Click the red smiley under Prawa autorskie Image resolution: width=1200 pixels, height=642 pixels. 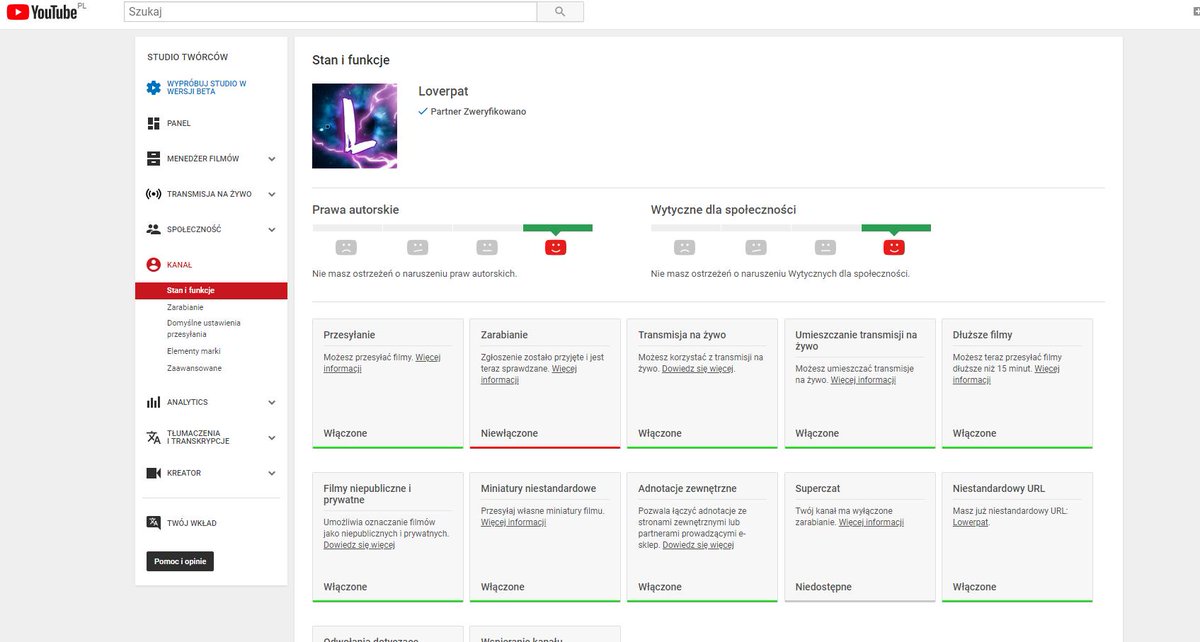(x=556, y=246)
